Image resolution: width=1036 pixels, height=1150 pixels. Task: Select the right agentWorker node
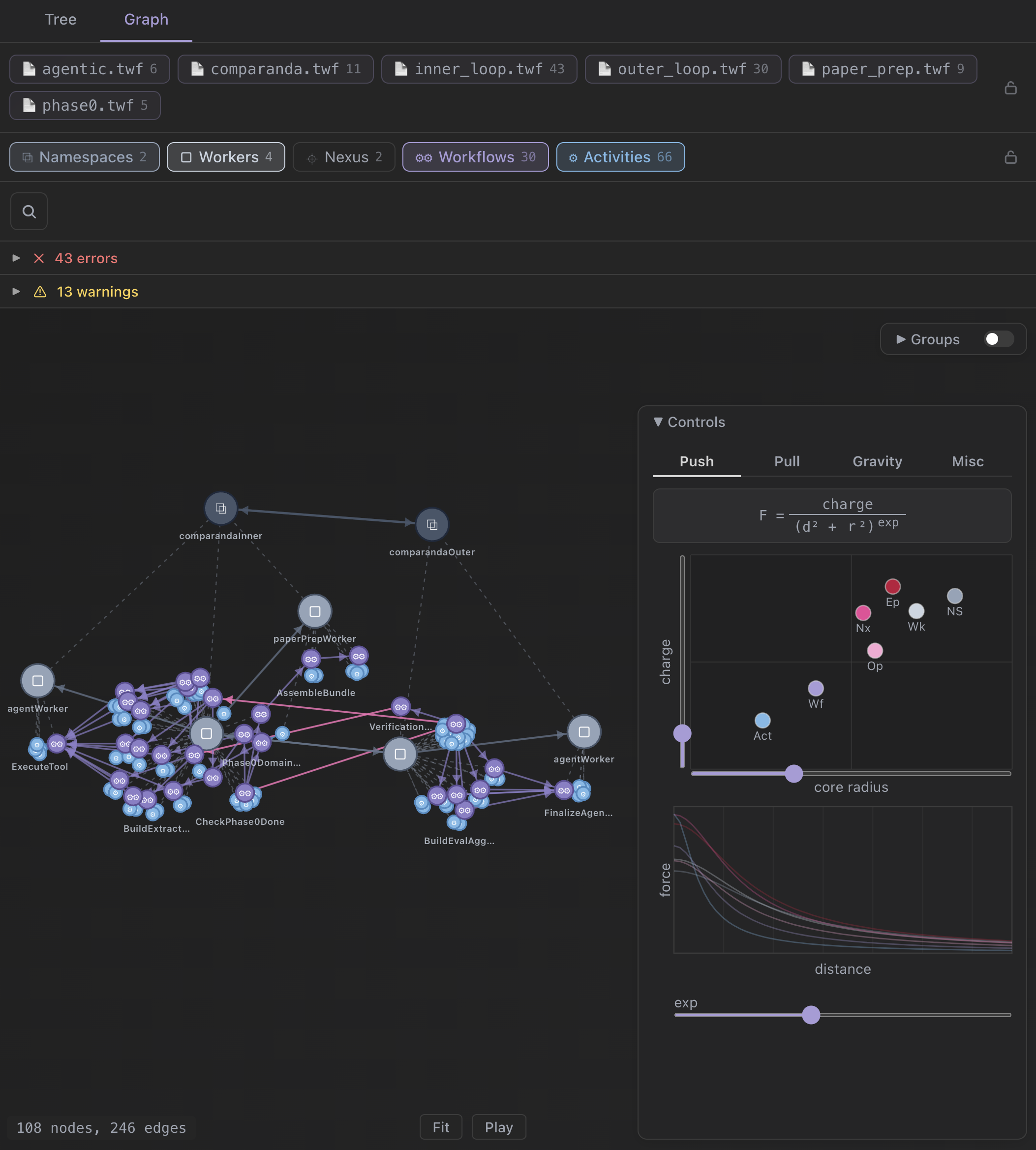584,732
